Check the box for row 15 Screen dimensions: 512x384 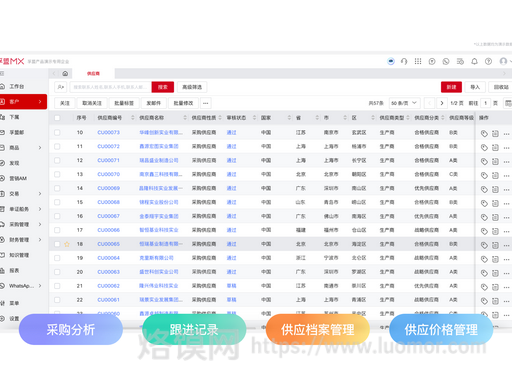tap(57, 202)
